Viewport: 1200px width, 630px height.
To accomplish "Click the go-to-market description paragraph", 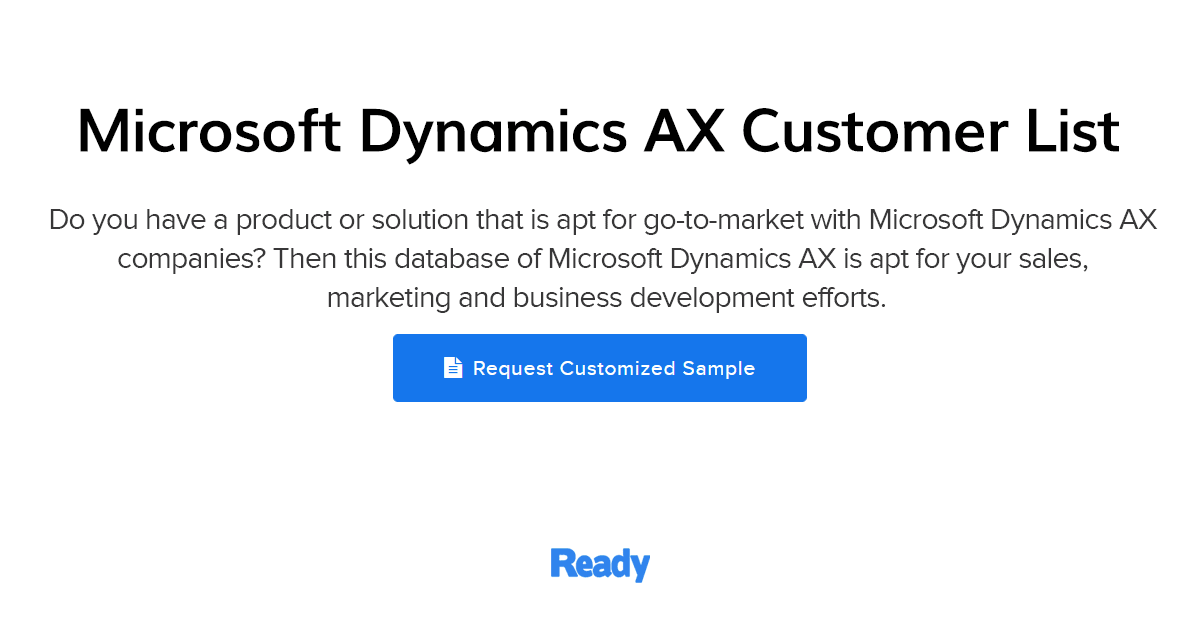I will click(600, 258).
